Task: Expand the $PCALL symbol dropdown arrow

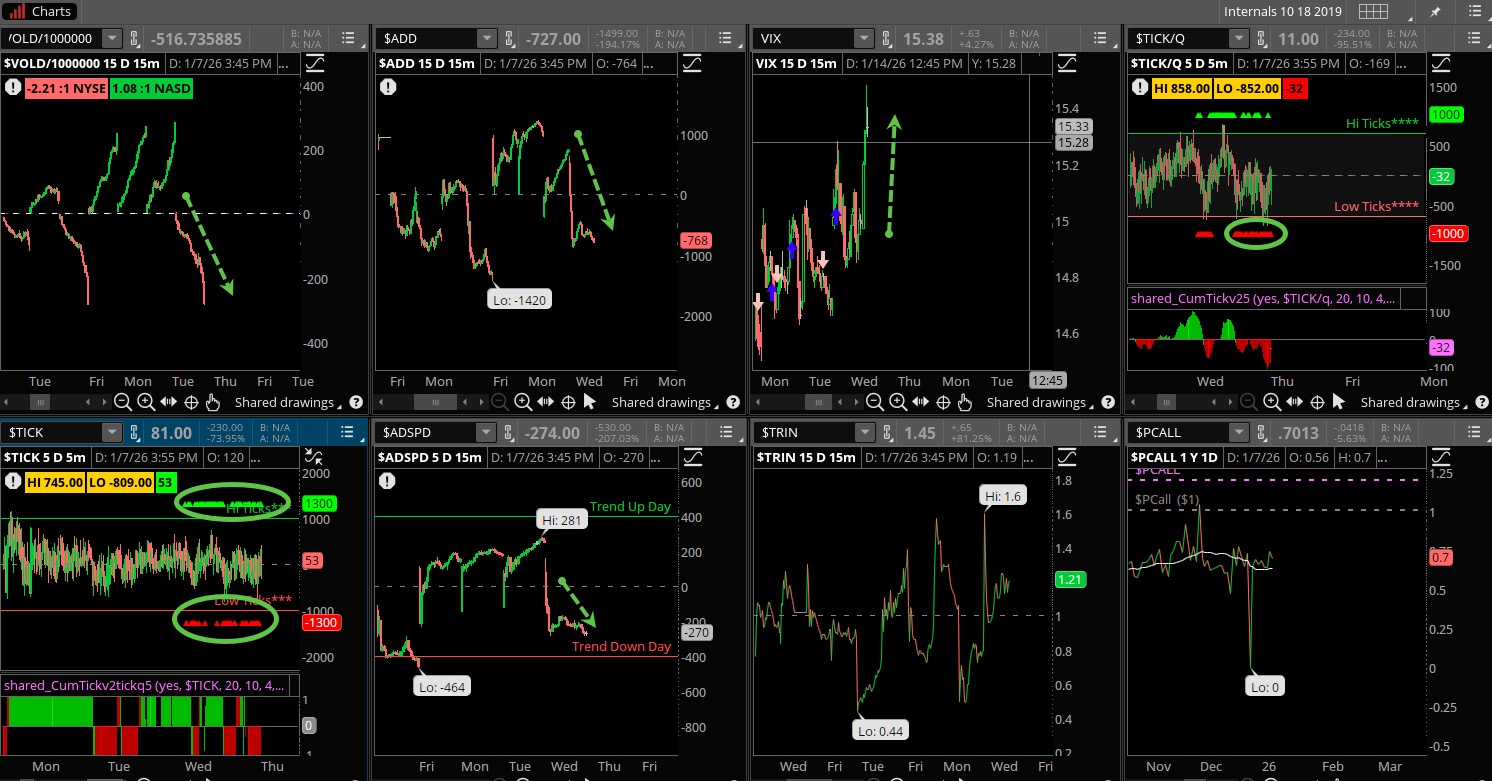Action: click(x=1238, y=432)
